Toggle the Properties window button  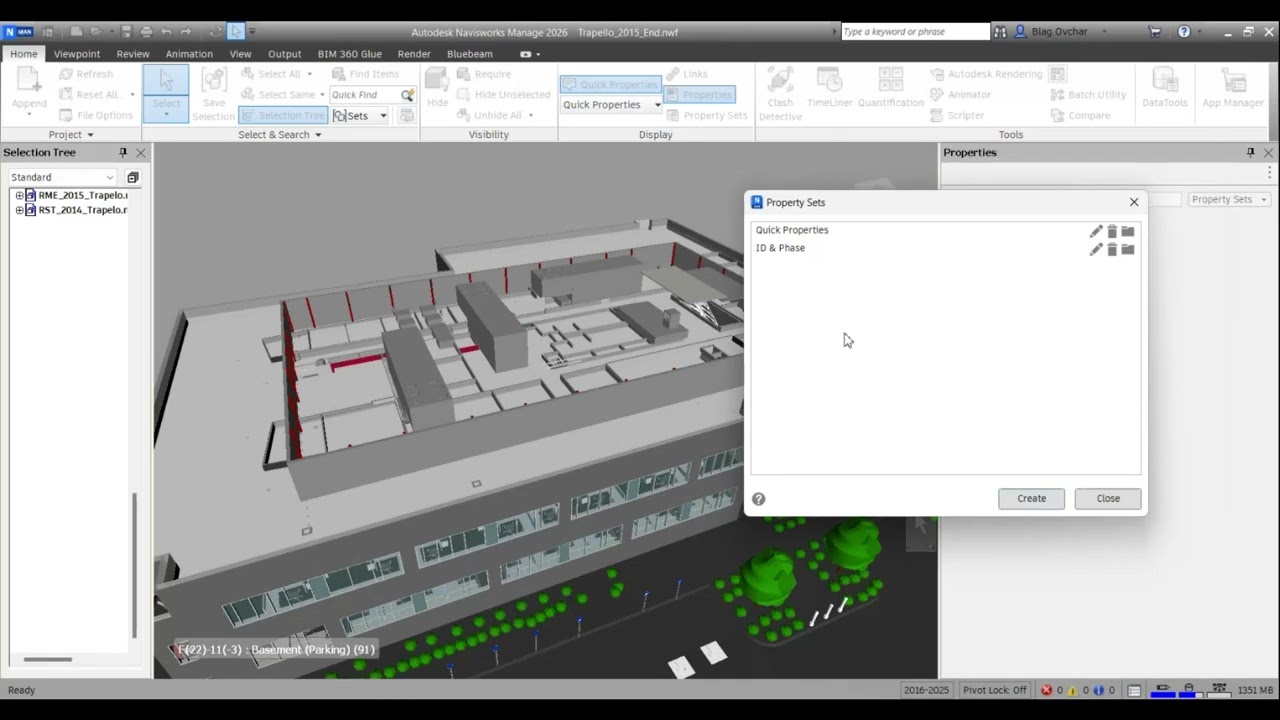[698, 94]
